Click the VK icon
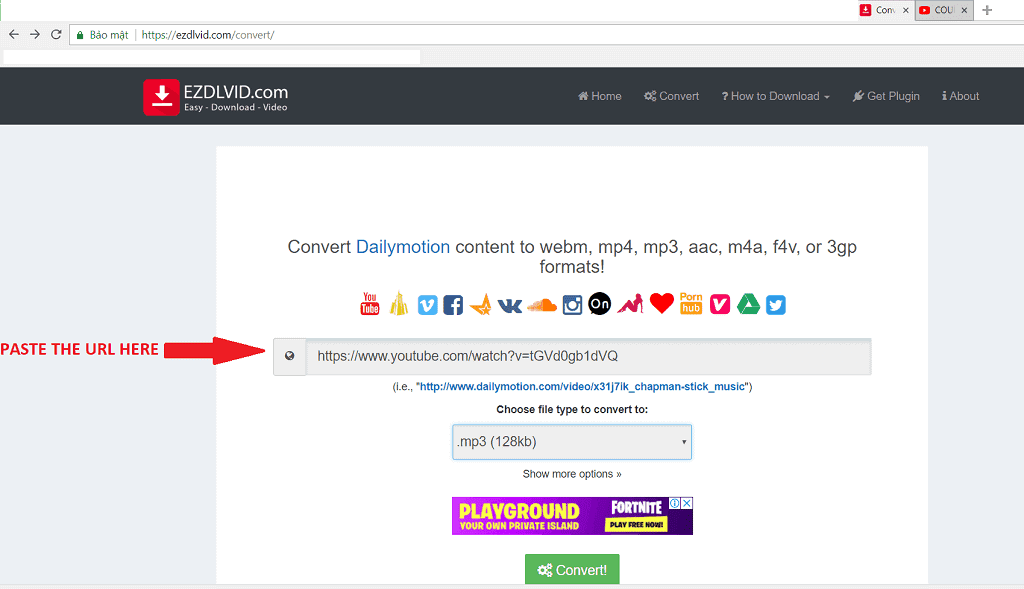Image resolution: width=1024 pixels, height=589 pixels. tap(509, 306)
